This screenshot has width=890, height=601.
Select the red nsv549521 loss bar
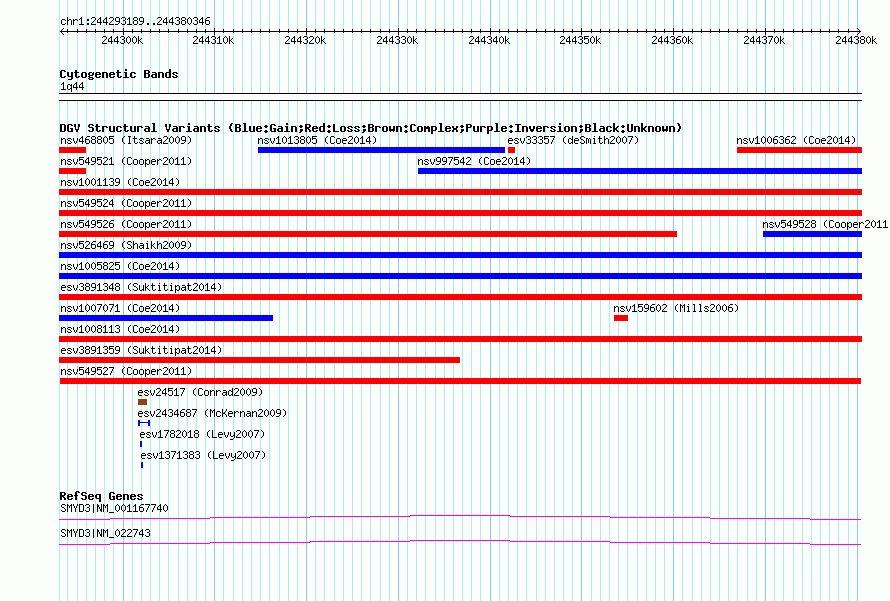(x=73, y=171)
